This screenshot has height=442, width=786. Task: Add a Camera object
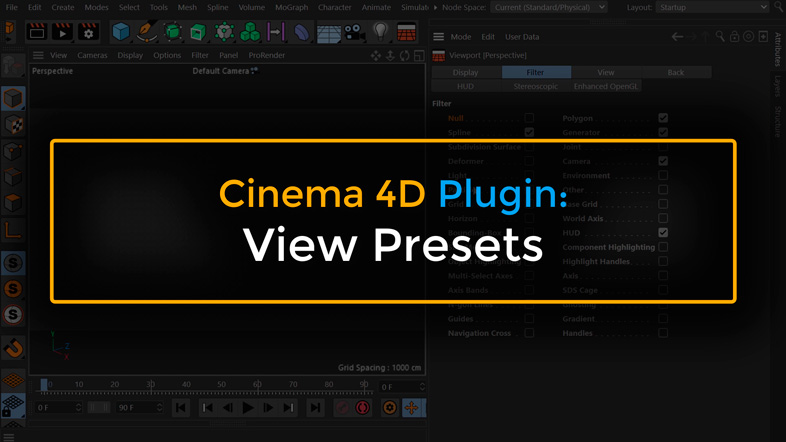(x=354, y=33)
